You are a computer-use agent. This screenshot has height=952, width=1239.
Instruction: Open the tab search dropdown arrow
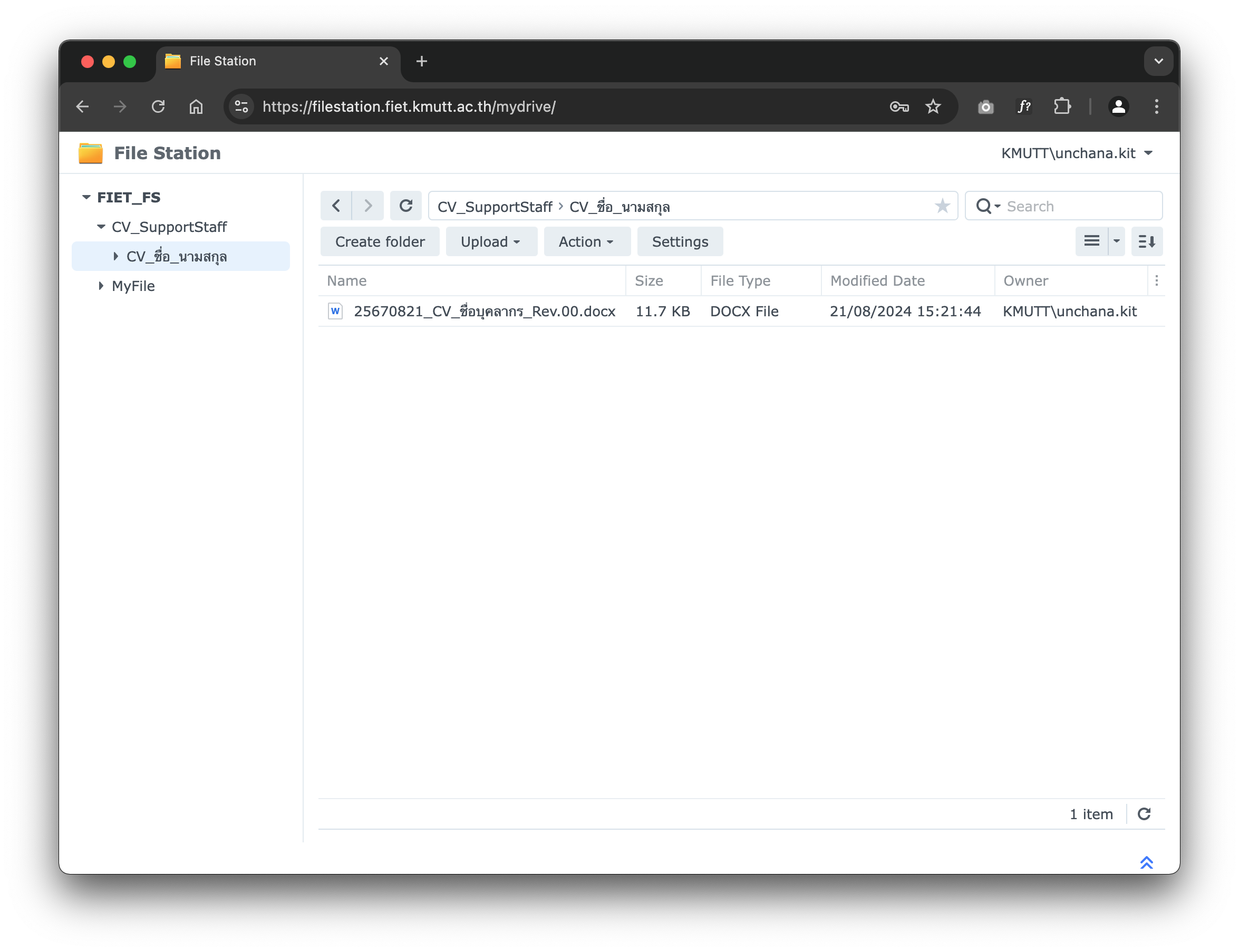[x=1158, y=61]
